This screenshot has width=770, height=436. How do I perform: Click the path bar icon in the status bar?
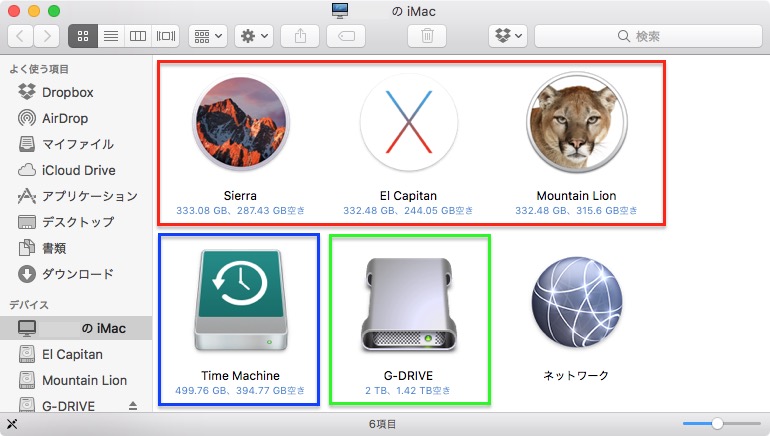click(x=12, y=424)
